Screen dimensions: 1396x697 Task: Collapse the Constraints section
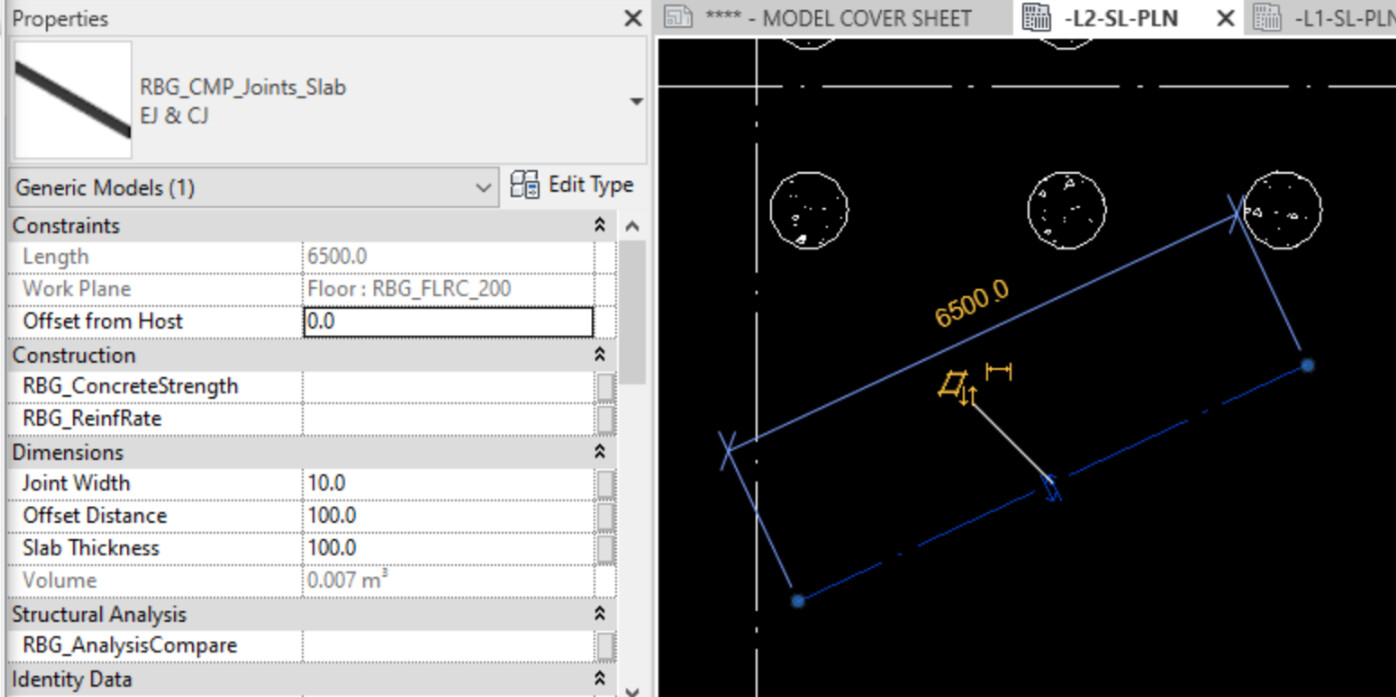(600, 226)
